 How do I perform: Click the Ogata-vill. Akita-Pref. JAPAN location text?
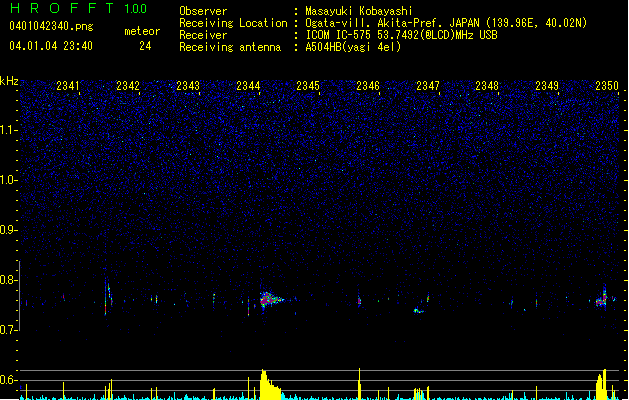[446, 23]
